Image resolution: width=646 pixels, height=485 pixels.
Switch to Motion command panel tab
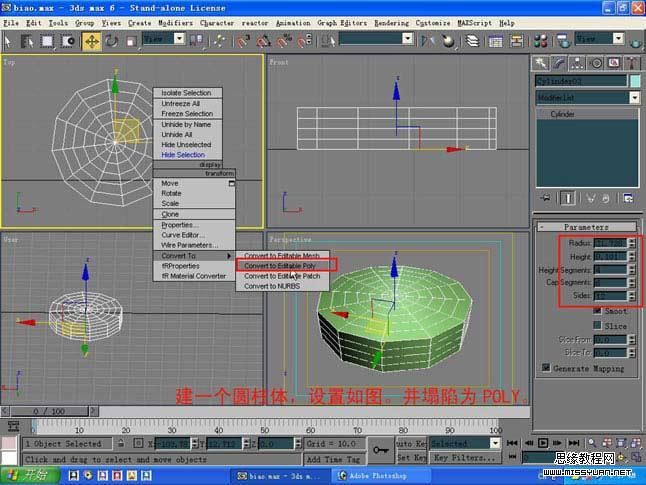click(595, 63)
